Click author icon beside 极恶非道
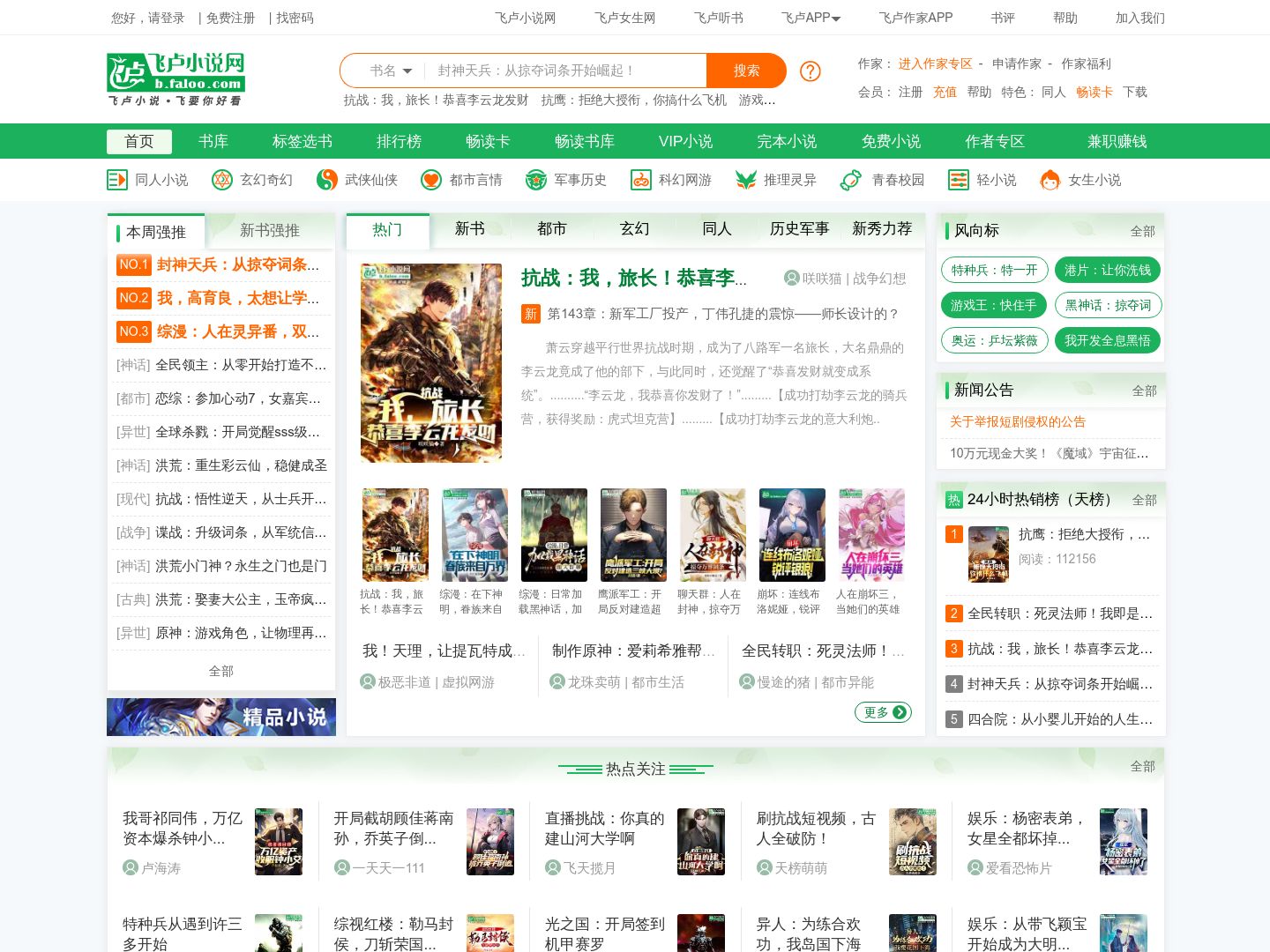This screenshot has height=952, width=1270. pyautogui.click(x=368, y=681)
